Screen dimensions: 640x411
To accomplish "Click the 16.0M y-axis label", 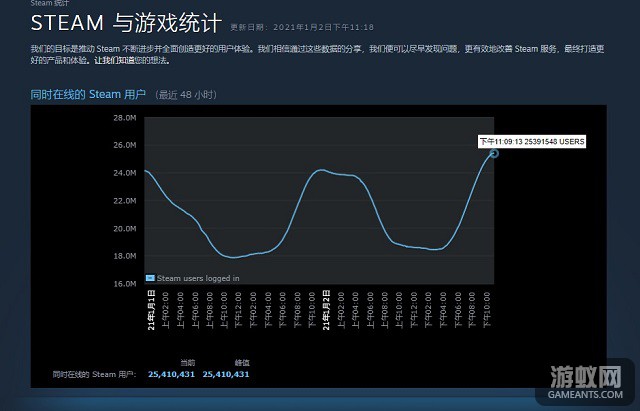I will click(125, 284).
